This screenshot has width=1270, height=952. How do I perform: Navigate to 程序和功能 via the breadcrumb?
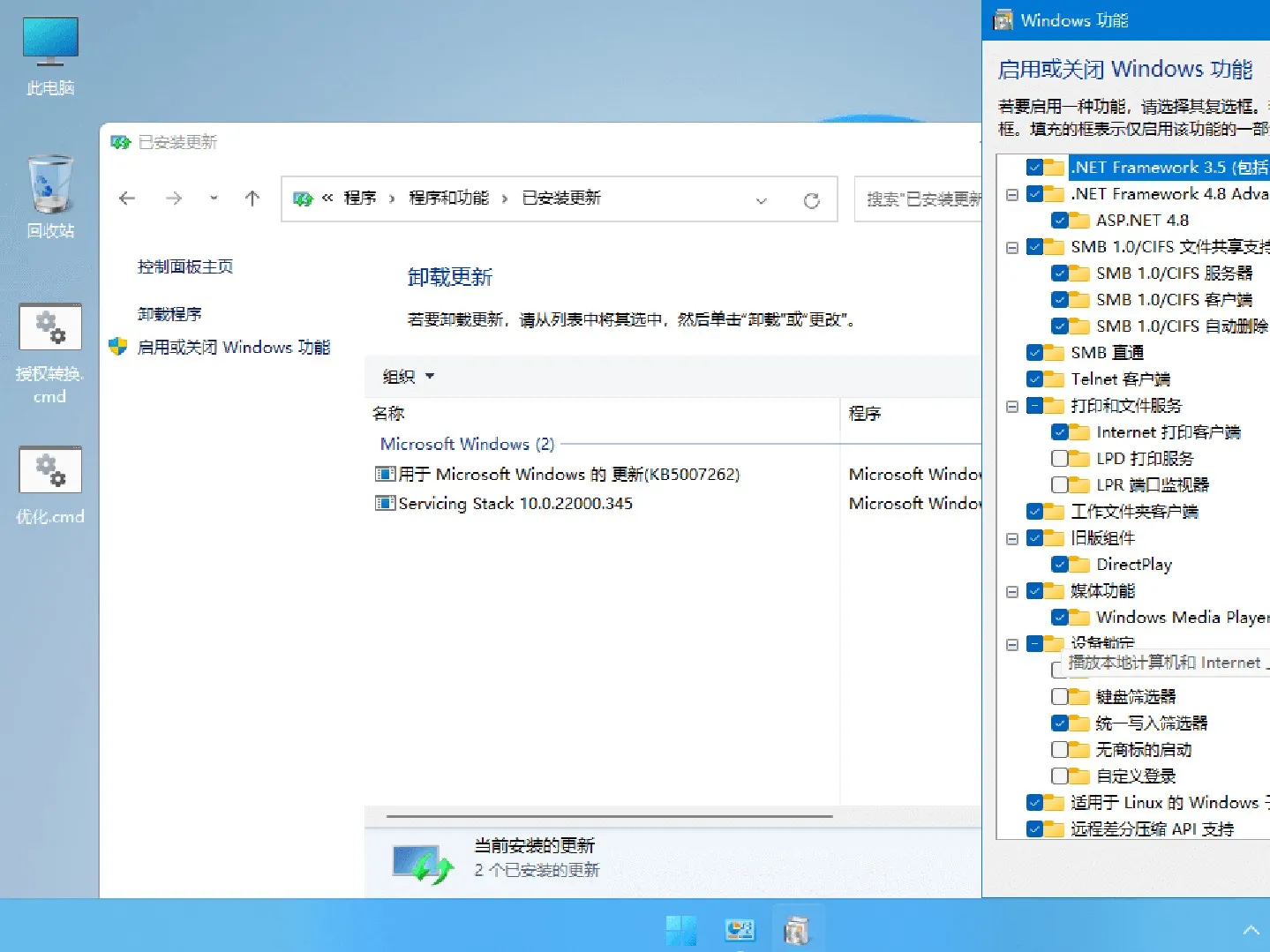click(x=448, y=198)
